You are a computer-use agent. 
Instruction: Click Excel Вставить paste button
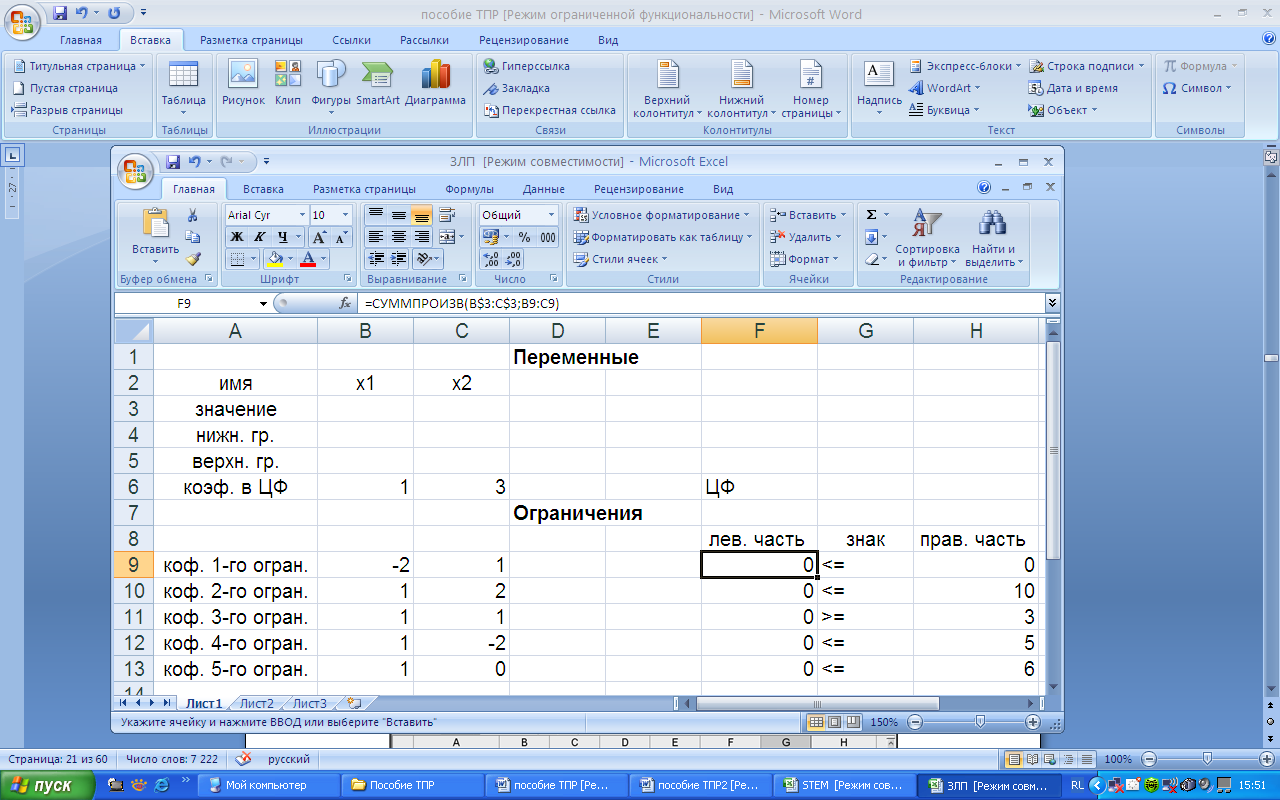(x=155, y=236)
